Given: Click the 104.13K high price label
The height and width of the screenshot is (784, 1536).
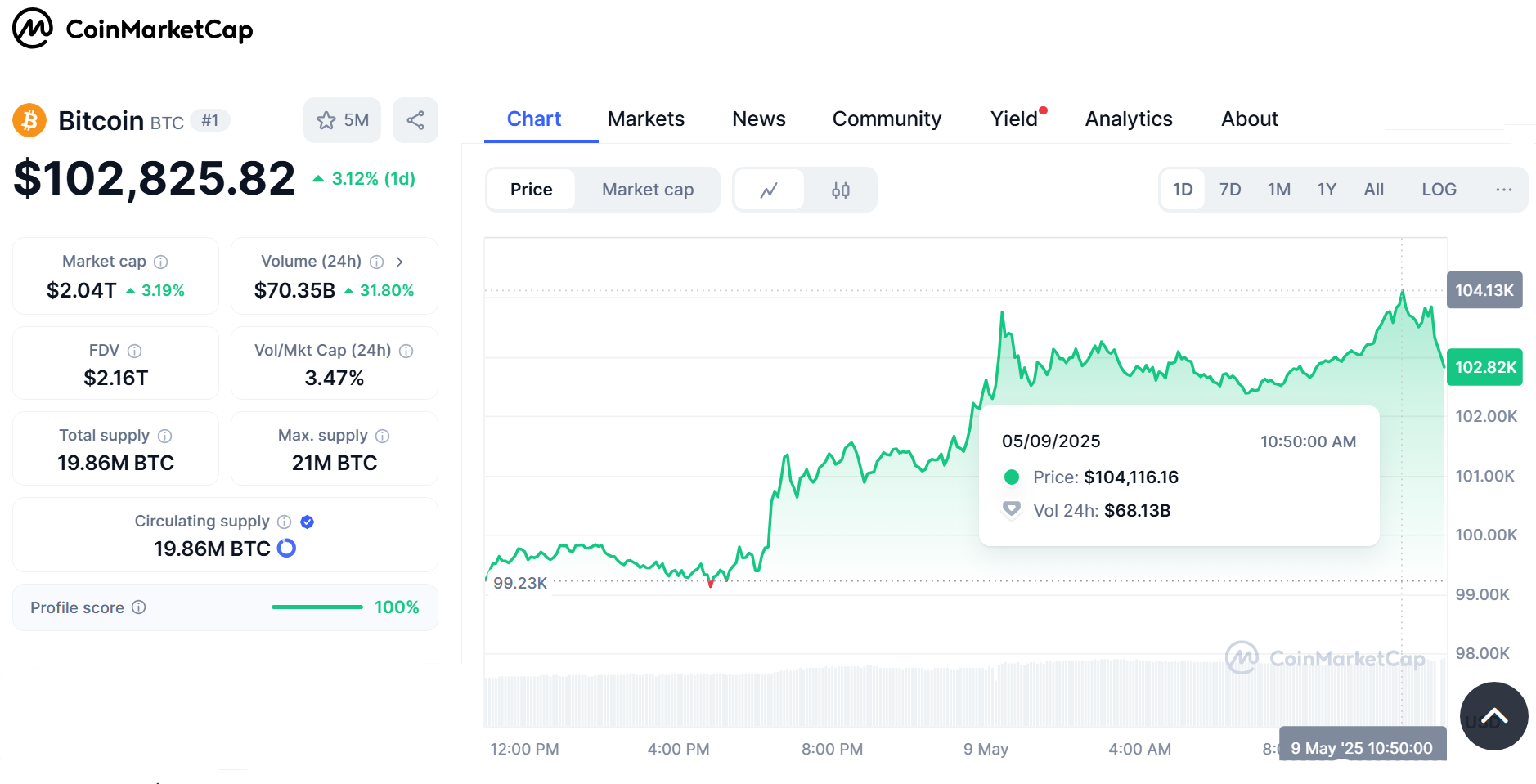Looking at the screenshot, I should tap(1484, 290).
